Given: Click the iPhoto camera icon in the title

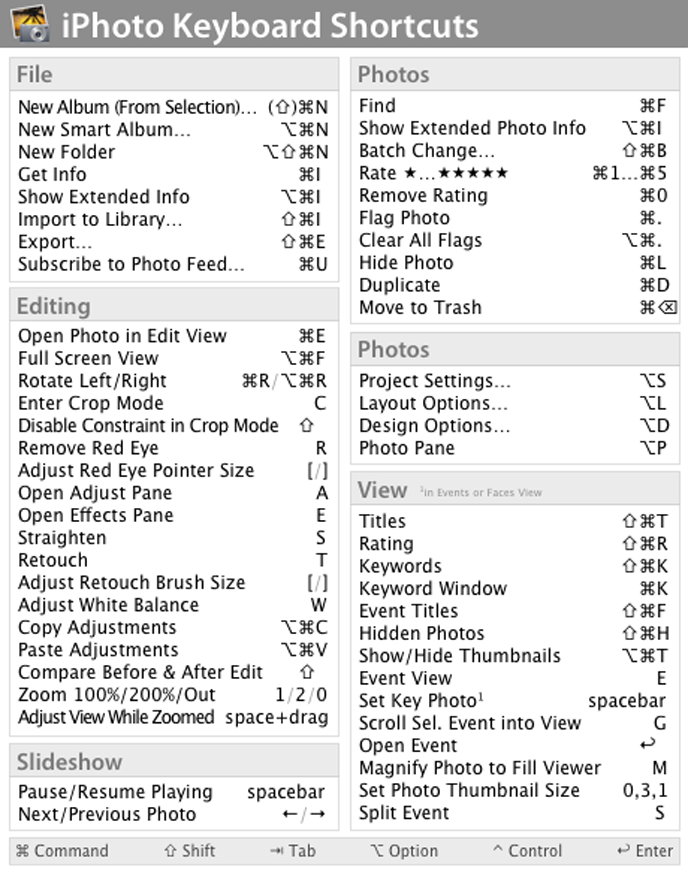Looking at the screenshot, I should coord(31,24).
